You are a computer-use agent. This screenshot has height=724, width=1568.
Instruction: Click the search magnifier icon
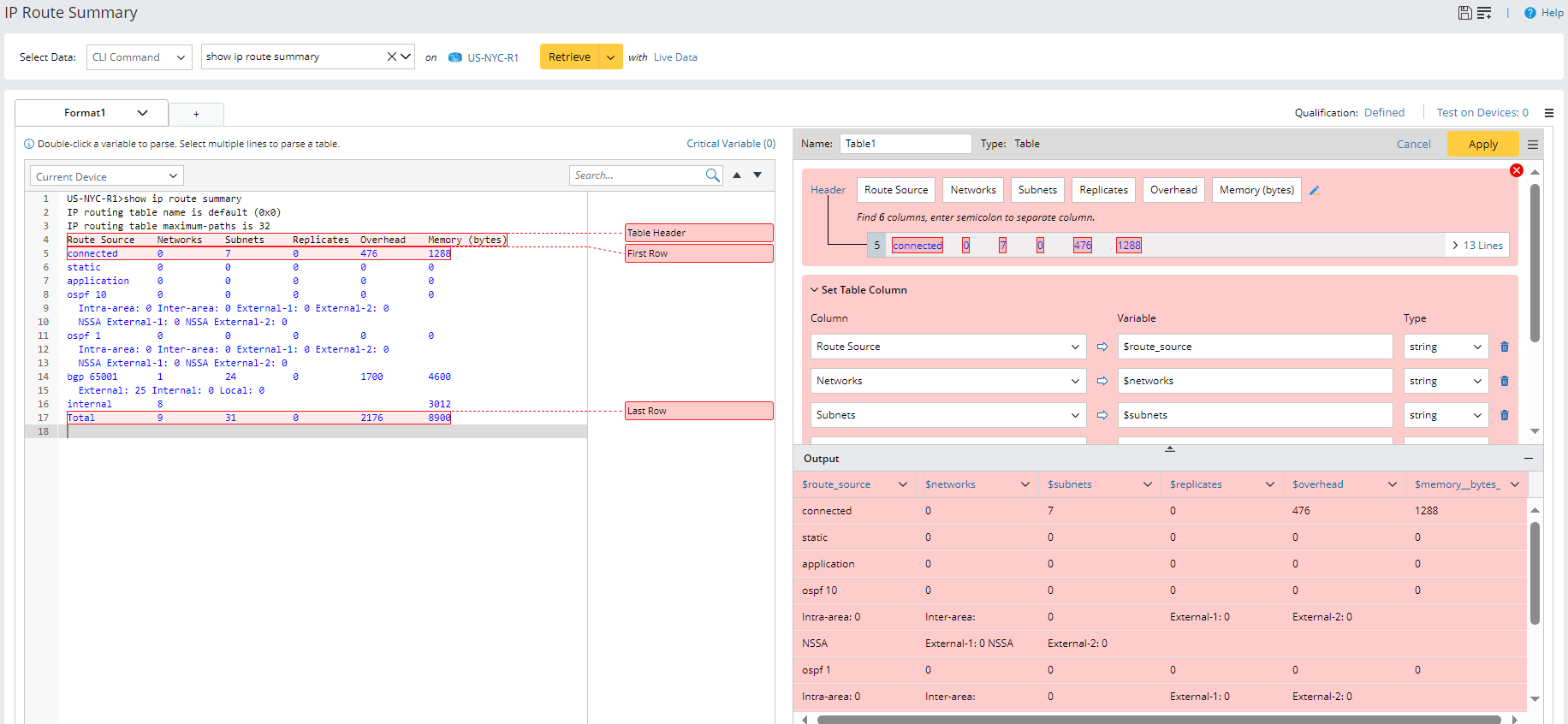712,175
